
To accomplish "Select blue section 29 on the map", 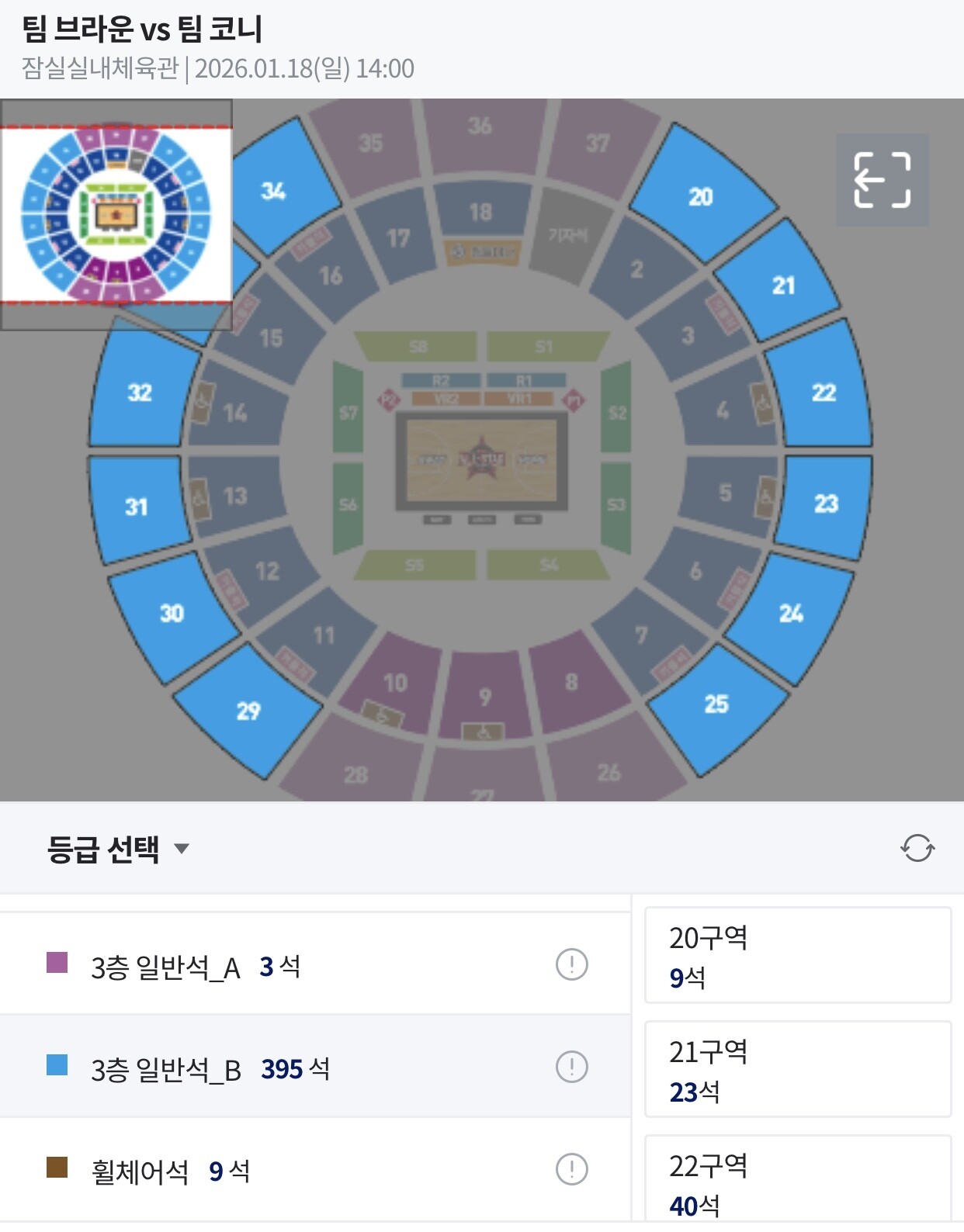I will [x=248, y=710].
